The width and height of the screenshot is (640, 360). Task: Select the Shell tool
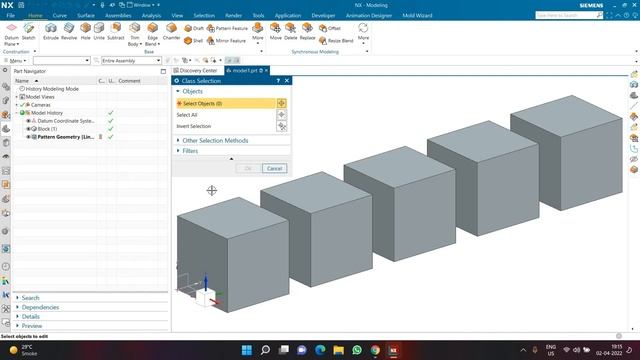coord(193,41)
